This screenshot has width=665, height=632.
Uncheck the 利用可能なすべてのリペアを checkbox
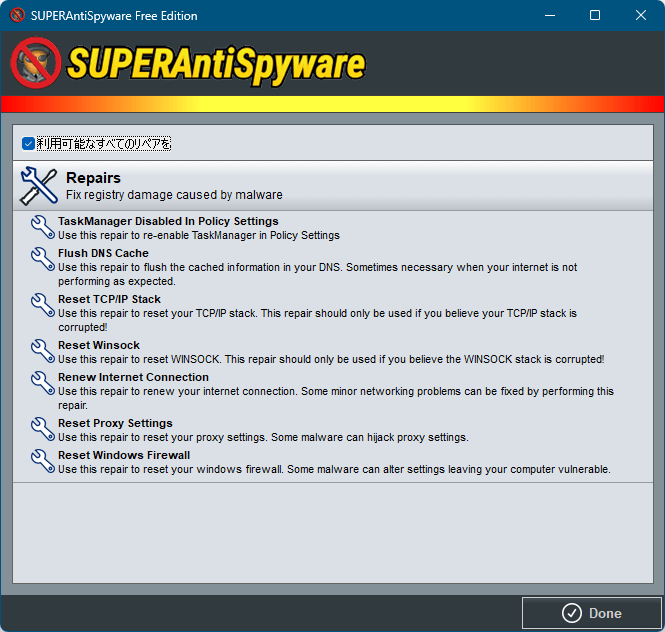[28, 144]
